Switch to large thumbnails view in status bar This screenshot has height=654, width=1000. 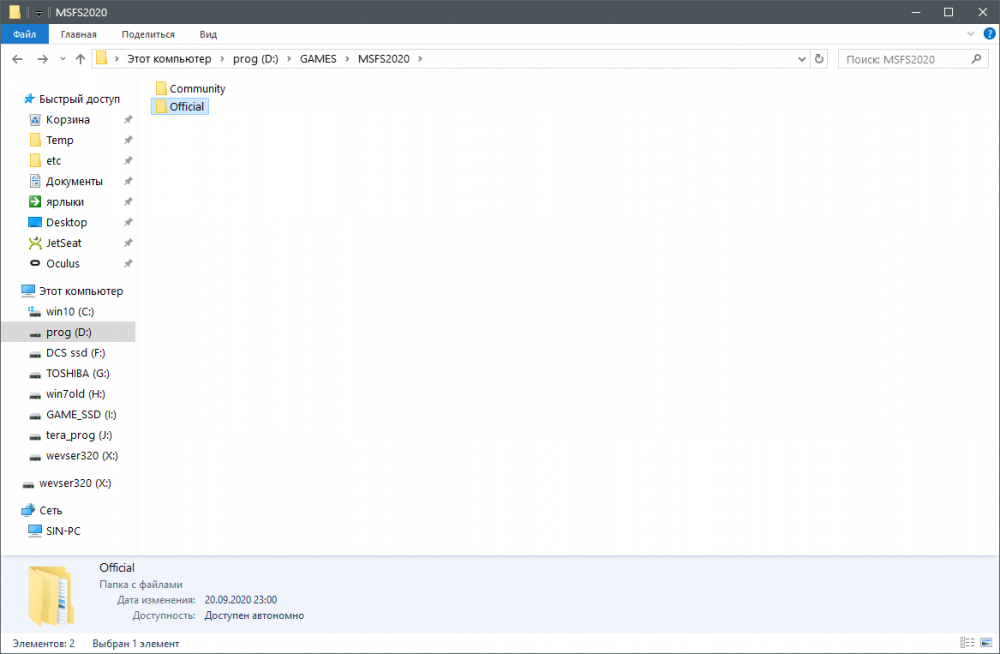[985, 643]
